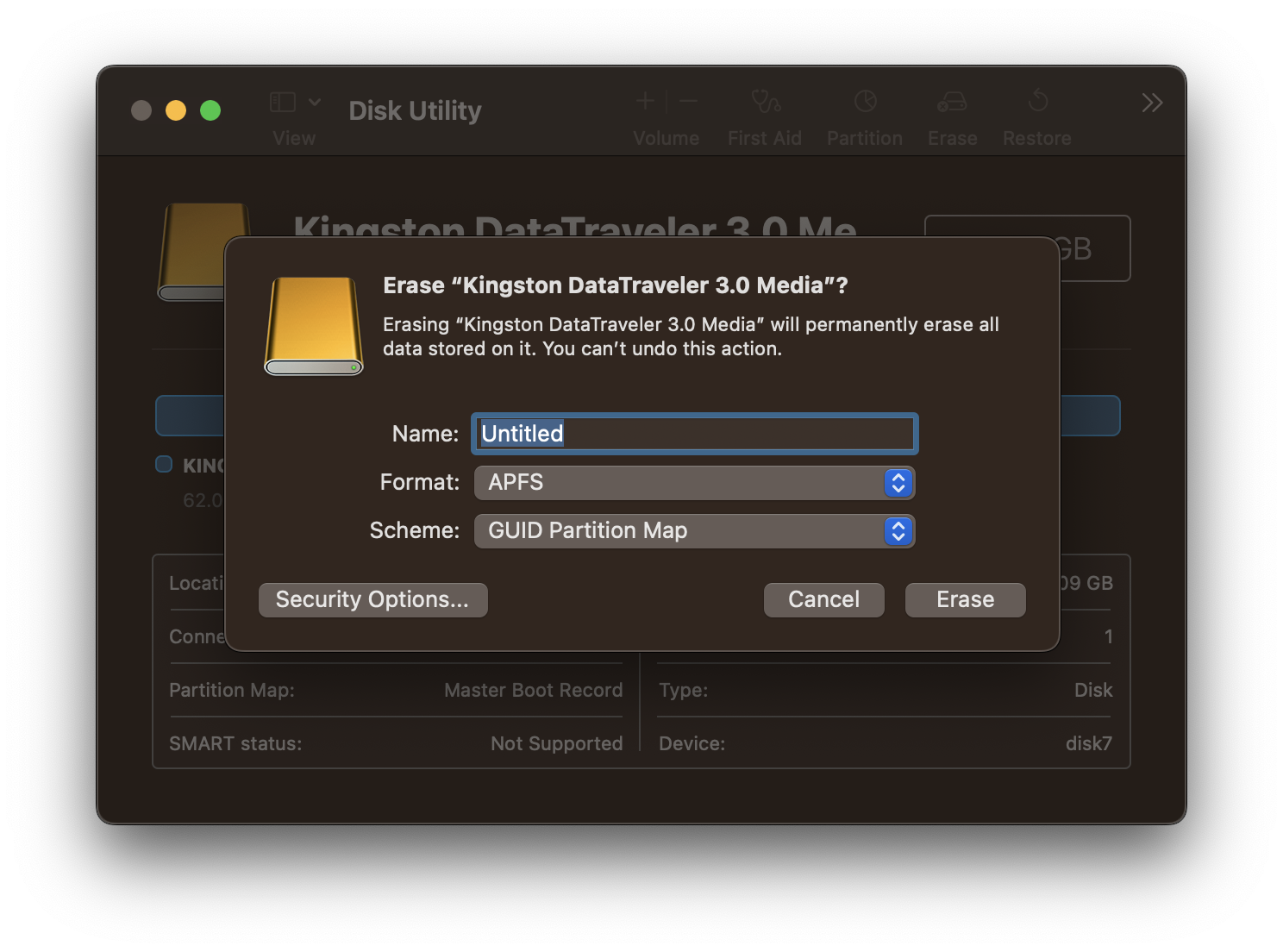This screenshot has width=1283, height=952.
Task: Confirm with the Erase button
Action: pyautogui.click(x=965, y=599)
